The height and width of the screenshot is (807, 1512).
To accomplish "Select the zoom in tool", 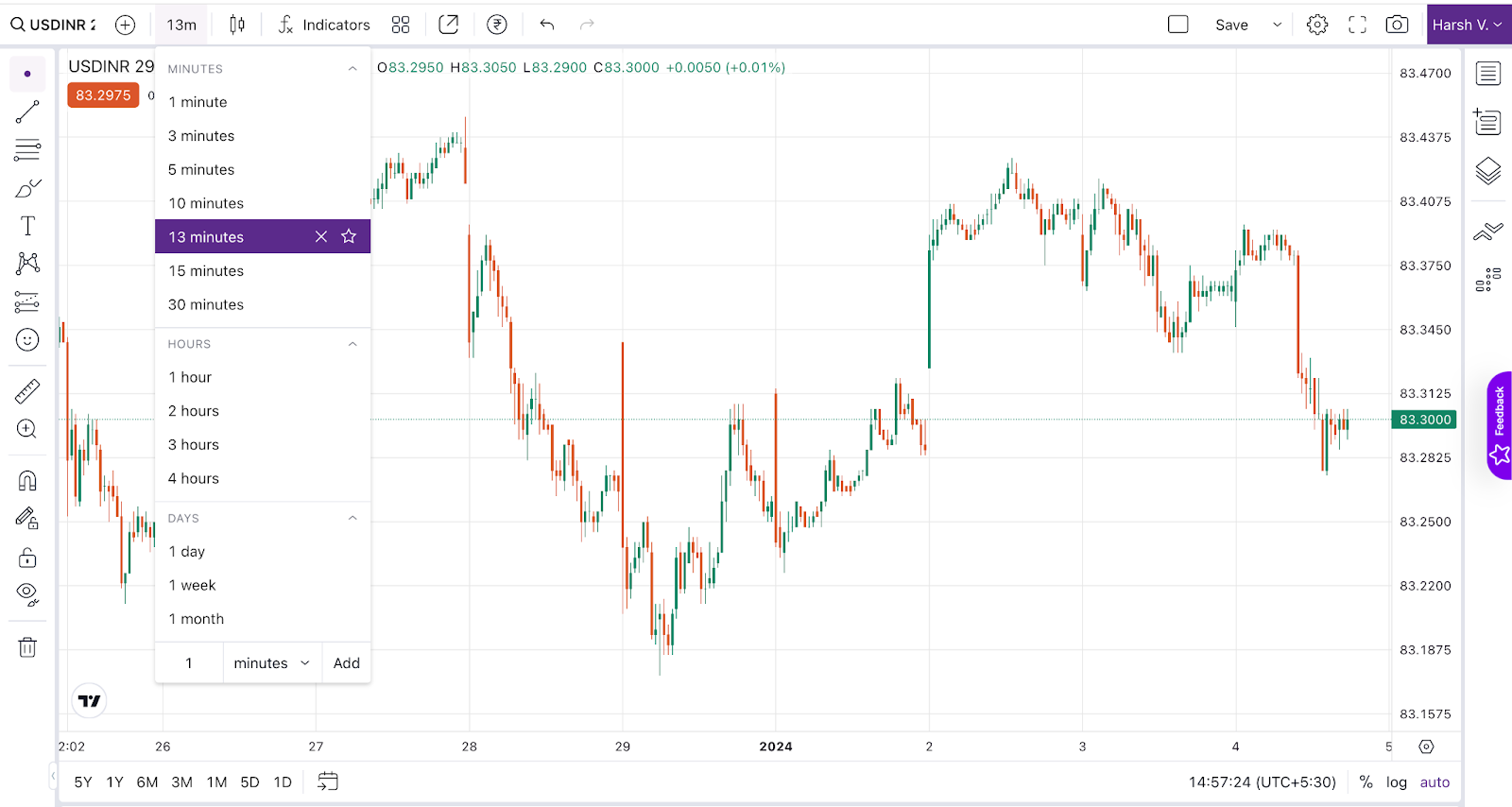I will pyautogui.click(x=27, y=429).
